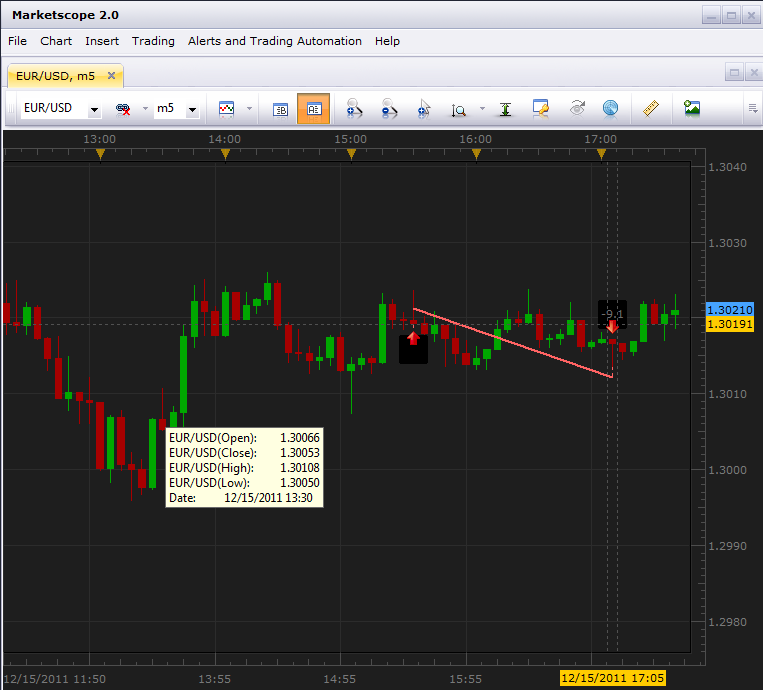This screenshot has width=763, height=690.
Task: Click the vertical autoscale icon
Action: click(506, 109)
